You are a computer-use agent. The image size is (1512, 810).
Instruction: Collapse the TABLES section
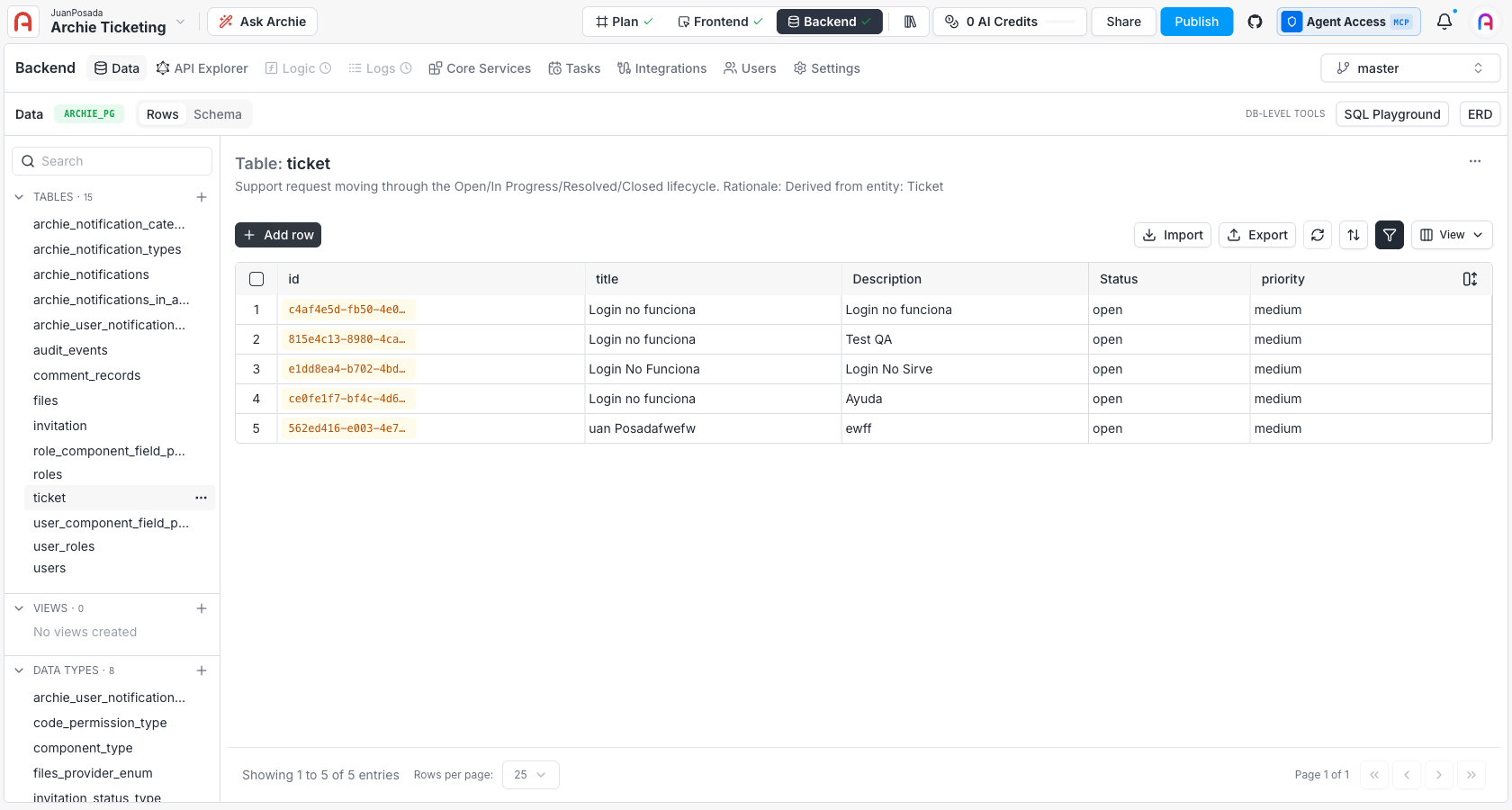[19, 197]
